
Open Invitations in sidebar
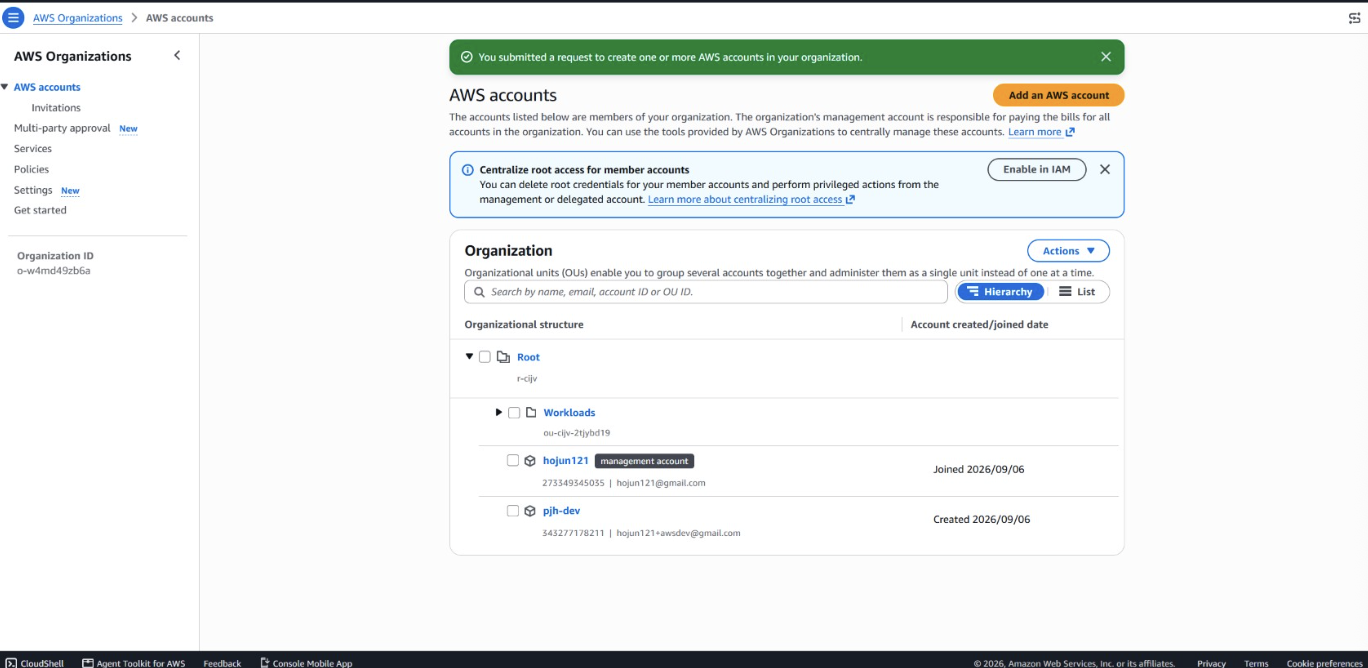pos(56,108)
